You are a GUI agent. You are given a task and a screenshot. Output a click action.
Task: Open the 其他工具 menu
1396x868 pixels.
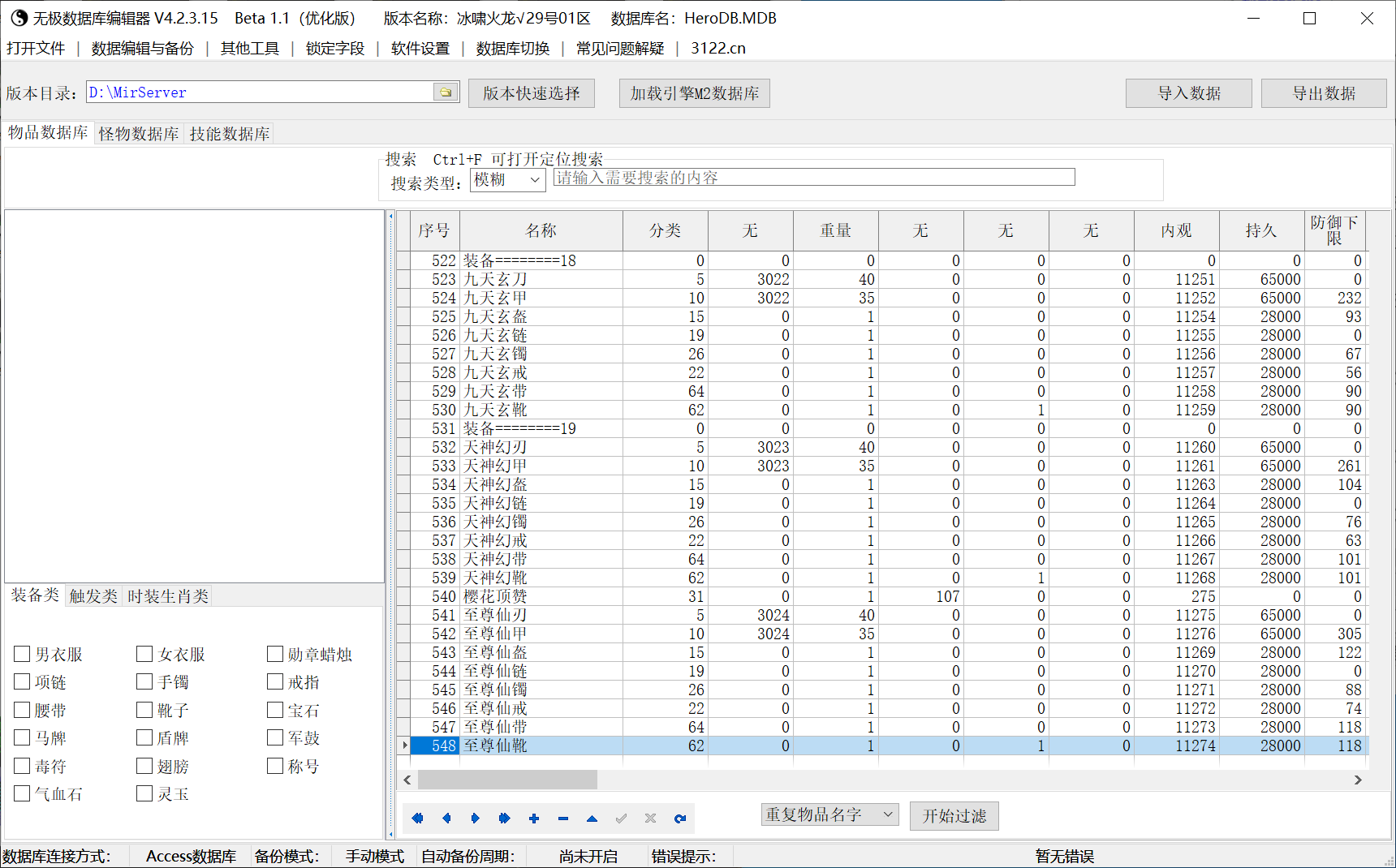(250, 49)
